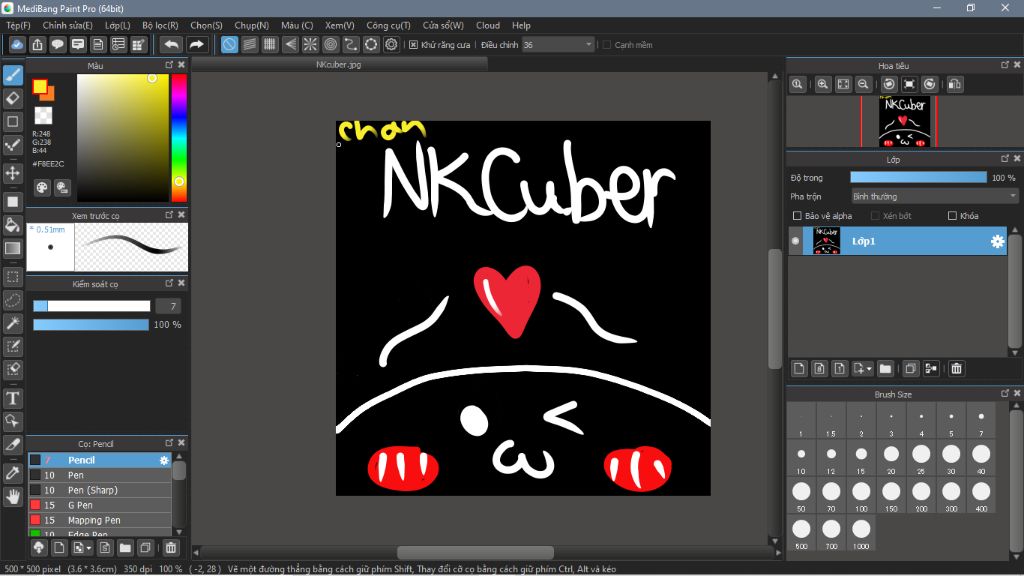Choose brush size 100 preset
Screen dimensions: 1024x576
pos(861,496)
